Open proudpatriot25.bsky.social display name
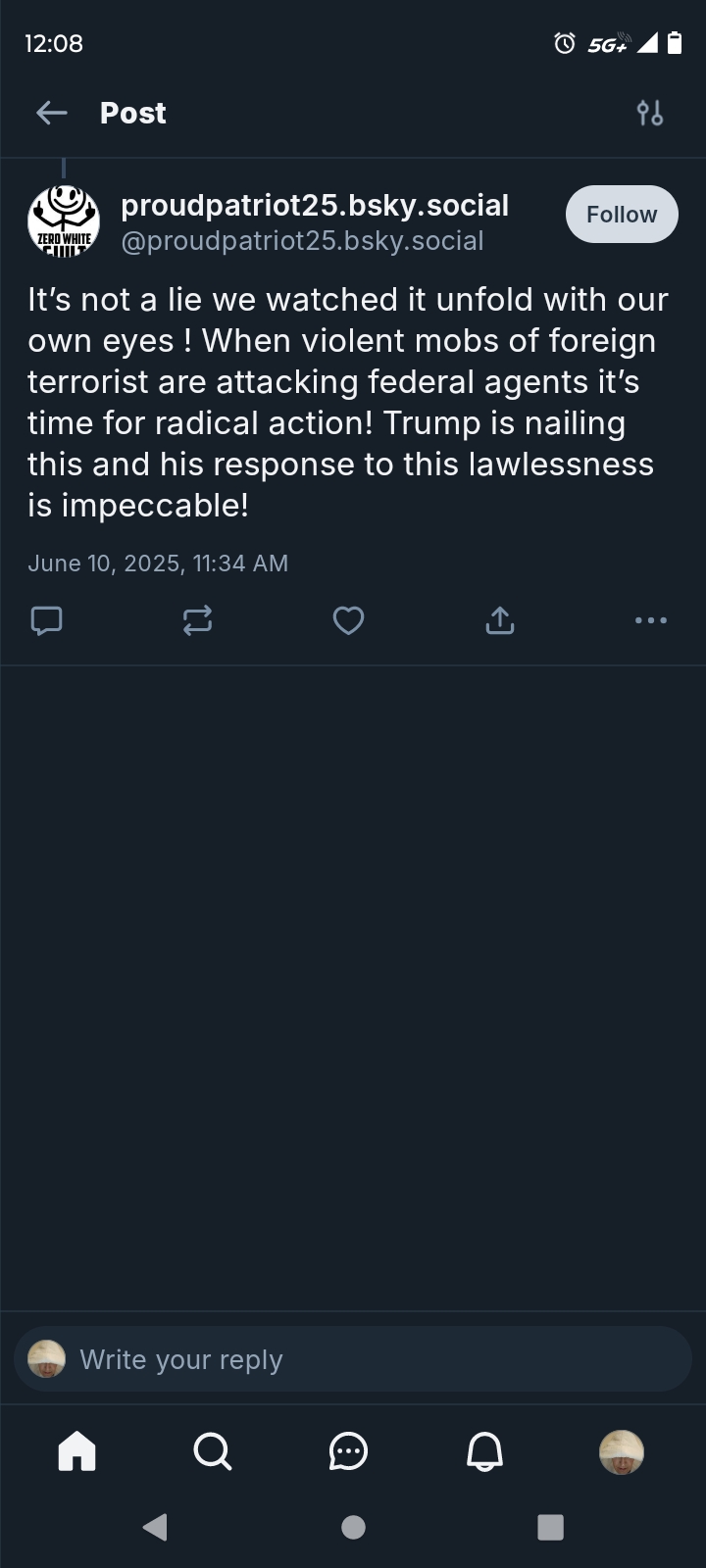The height and width of the screenshot is (1568, 706). 315,206
